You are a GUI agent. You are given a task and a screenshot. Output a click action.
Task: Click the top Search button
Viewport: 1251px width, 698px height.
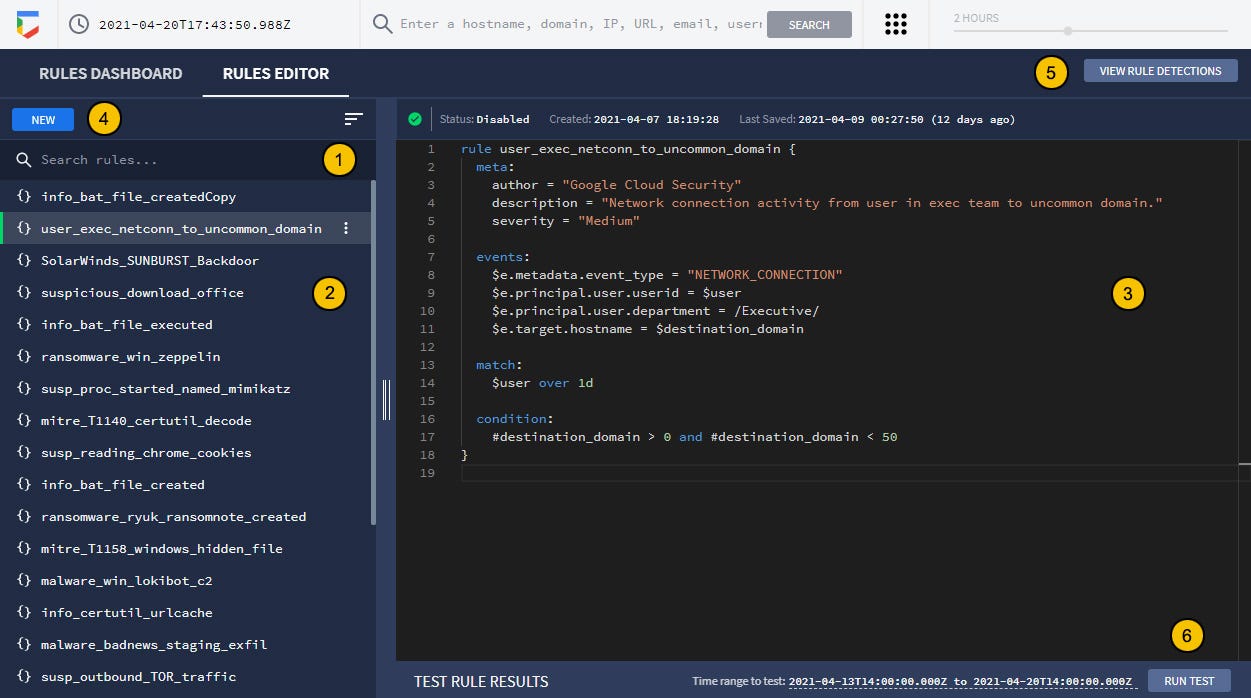[x=809, y=25]
